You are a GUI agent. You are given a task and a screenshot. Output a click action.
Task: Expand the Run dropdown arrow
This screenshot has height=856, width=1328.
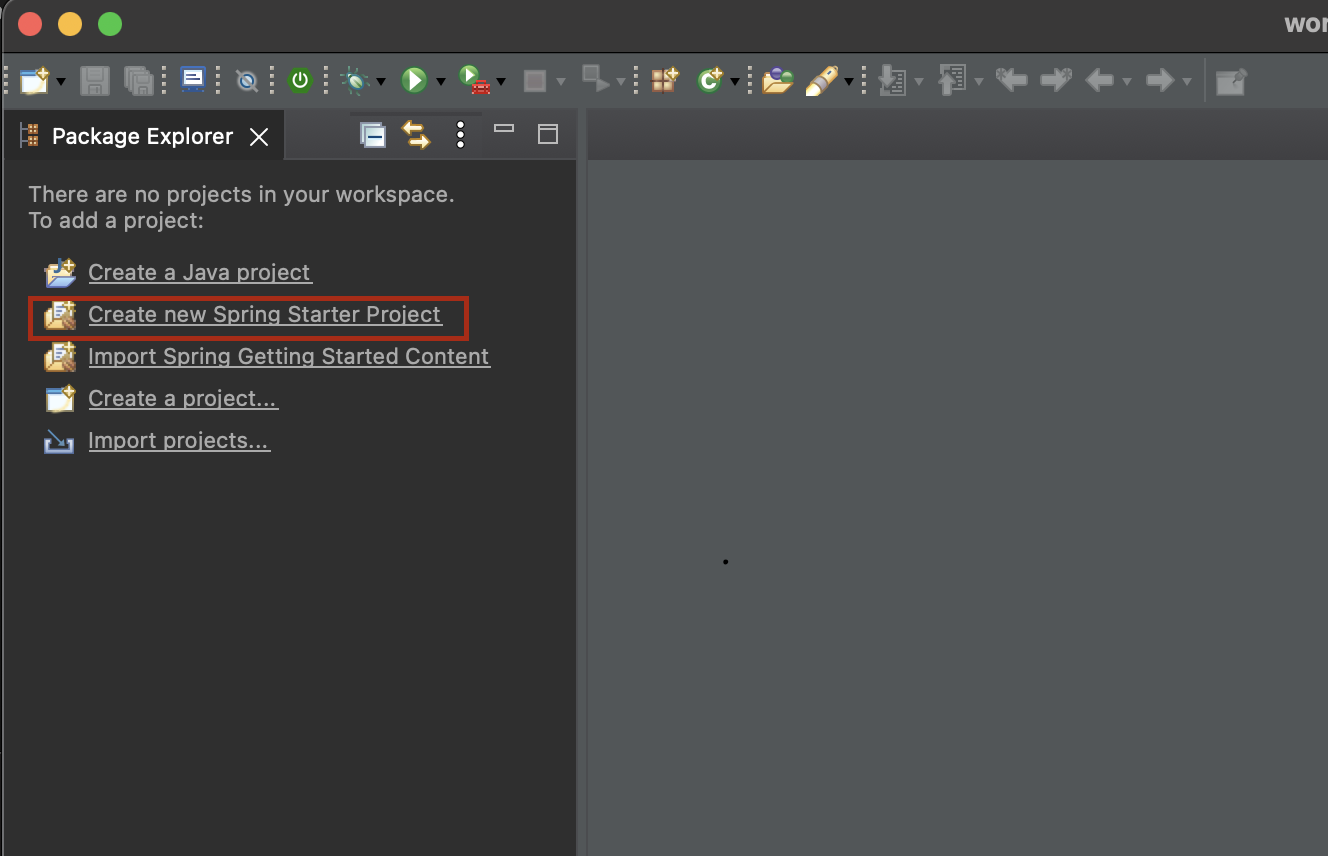click(440, 82)
